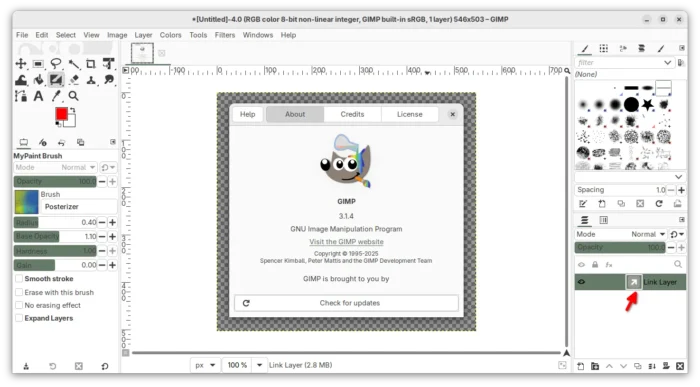Image resolution: width=700 pixels, height=387 pixels.
Task: Toggle visibility eye of Link Layer
Action: (x=581, y=282)
